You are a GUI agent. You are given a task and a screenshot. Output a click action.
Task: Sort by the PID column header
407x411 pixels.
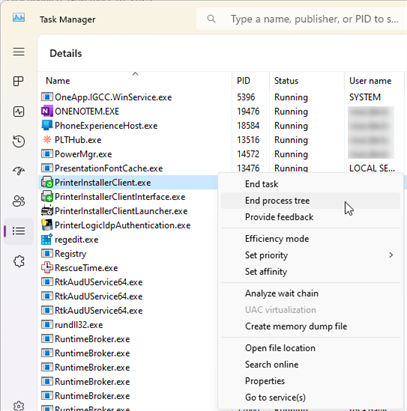coord(243,81)
